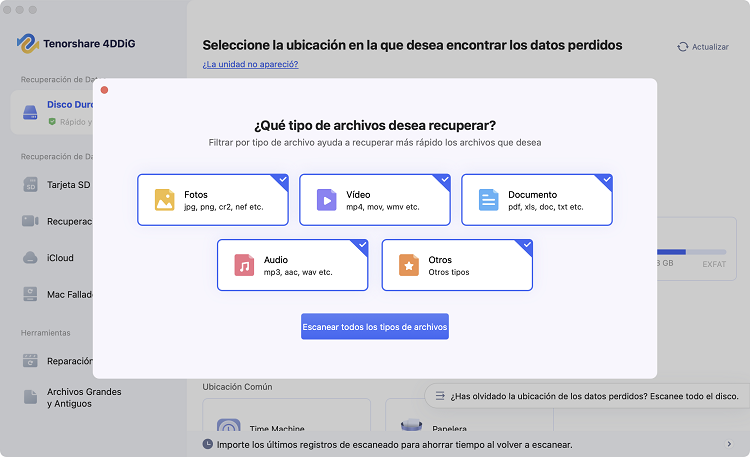This screenshot has width=750, height=457.
Task: Click the EXFAT label
Action: [714, 264]
